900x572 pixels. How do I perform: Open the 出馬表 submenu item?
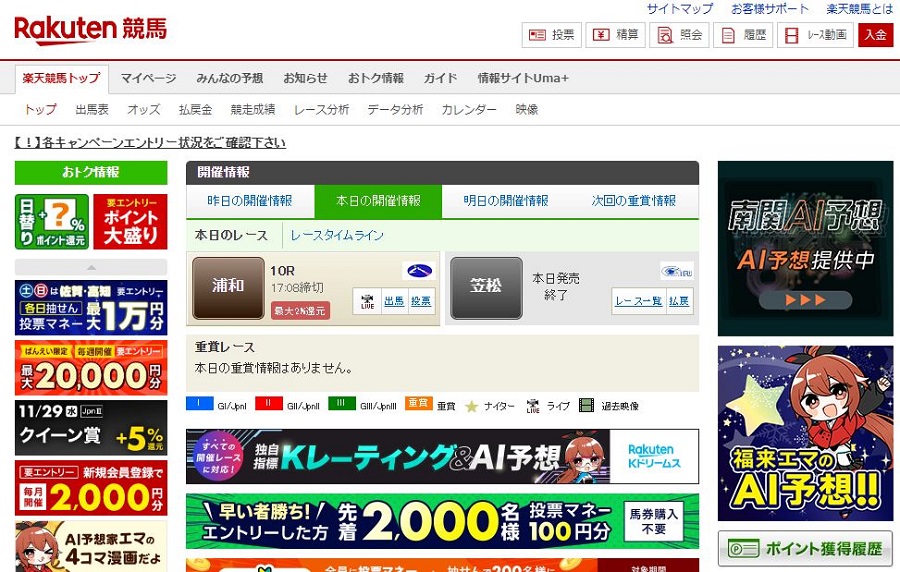(x=92, y=109)
